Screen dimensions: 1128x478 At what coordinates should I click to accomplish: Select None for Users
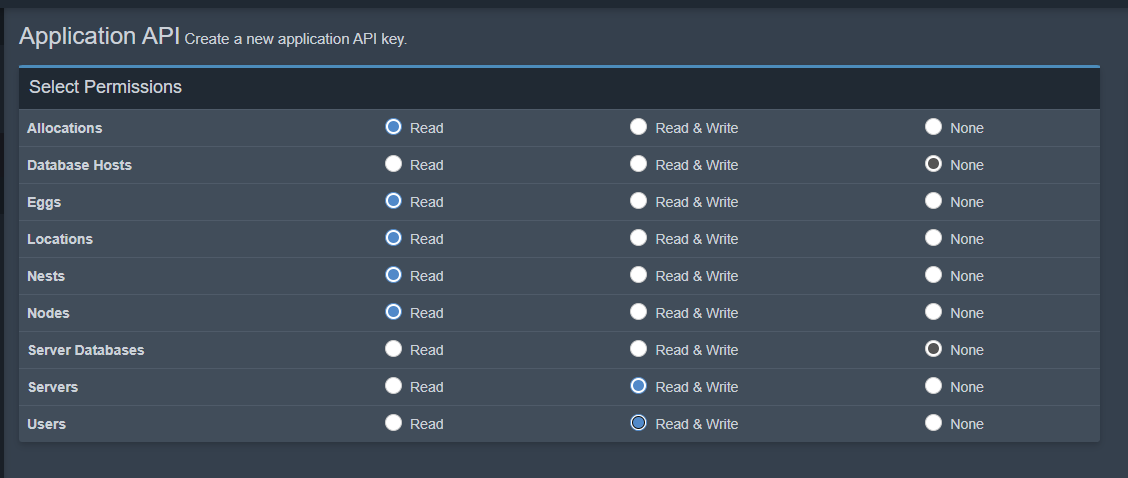(x=933, y=423)
